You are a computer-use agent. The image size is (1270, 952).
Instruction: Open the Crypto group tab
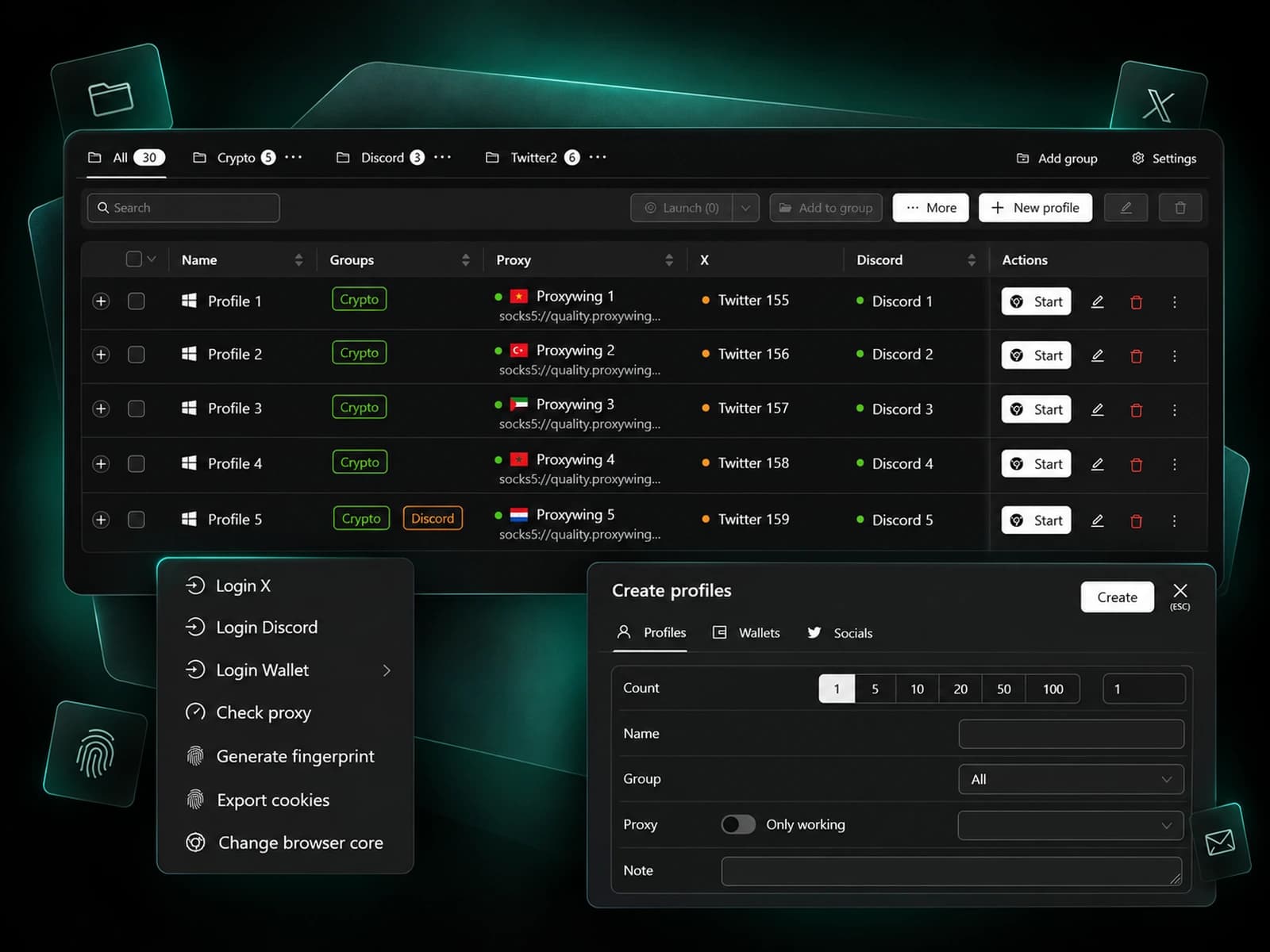tap(235, 158)
